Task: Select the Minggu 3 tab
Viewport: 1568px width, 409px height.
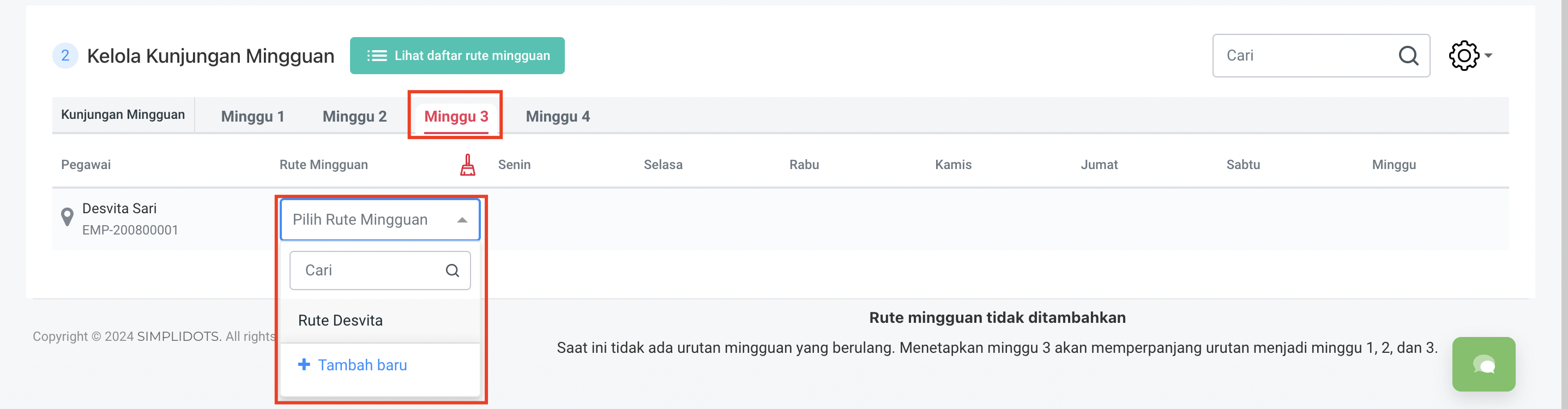Action: (x=456, y=116)
